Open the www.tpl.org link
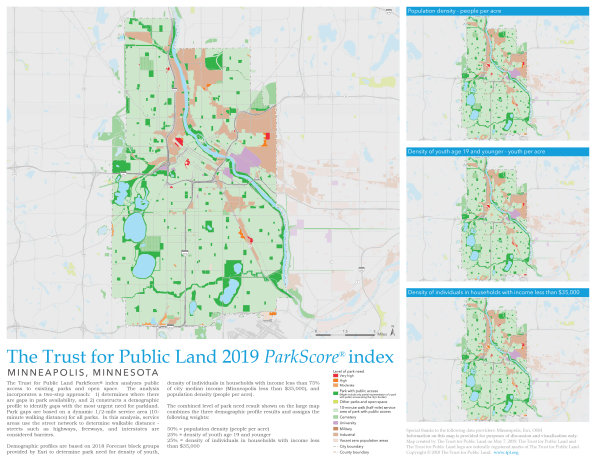Image resolution: width=596 pixels, height=461 pixels. point(507,453)
